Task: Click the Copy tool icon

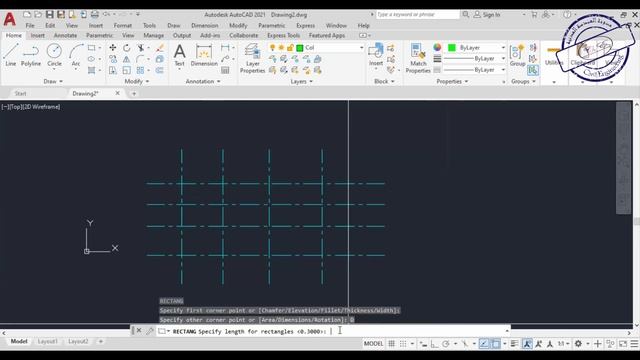Action: (113, 59)
